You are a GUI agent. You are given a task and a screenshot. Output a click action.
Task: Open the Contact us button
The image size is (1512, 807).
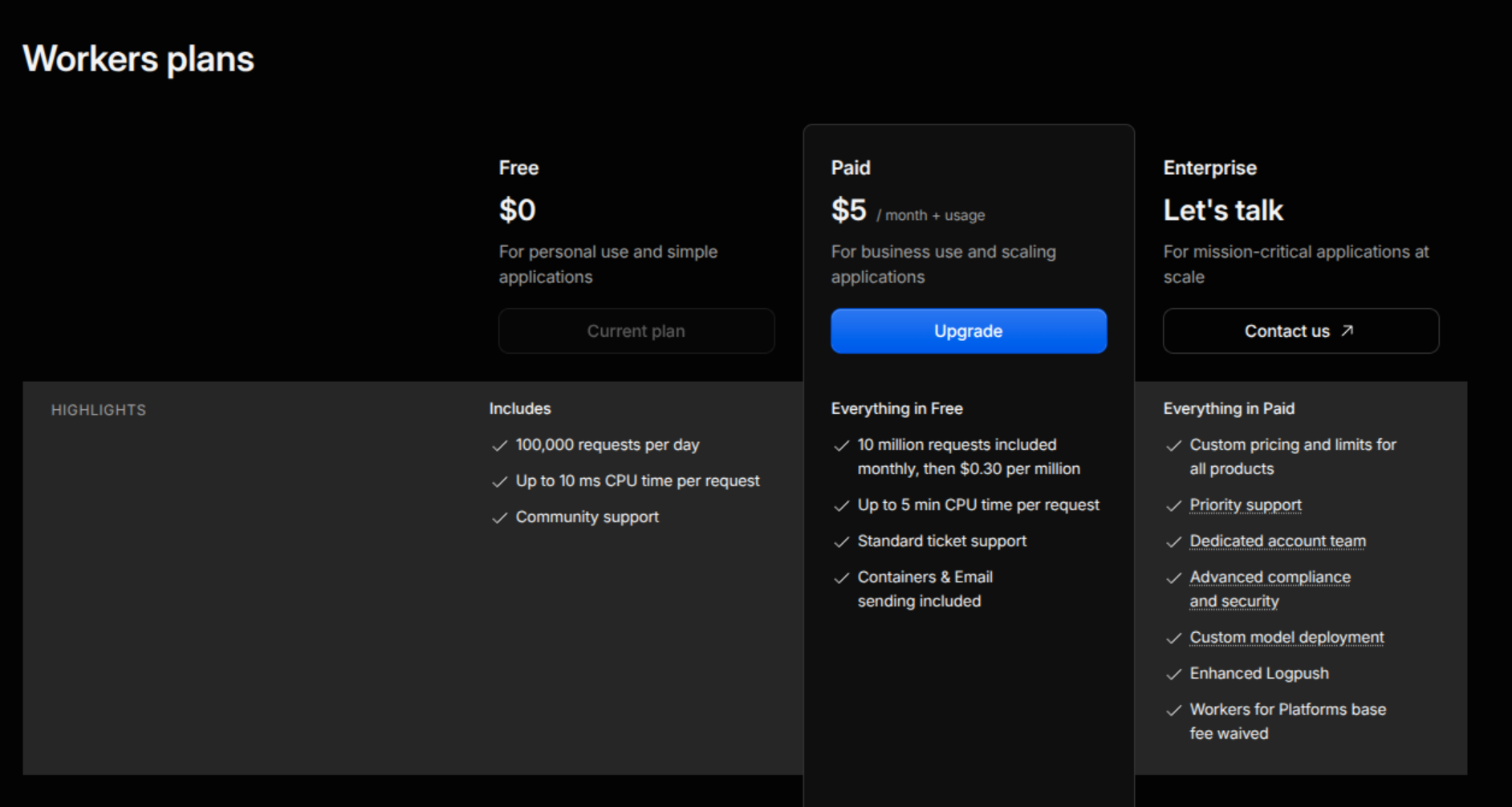[x=1301, y=331]
